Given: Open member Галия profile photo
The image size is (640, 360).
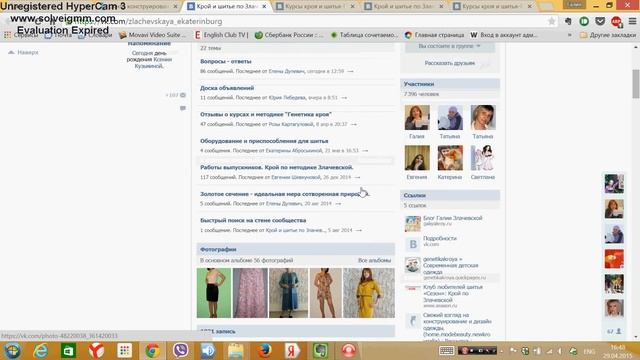Looking at the screenshot, I should [417, 117].
